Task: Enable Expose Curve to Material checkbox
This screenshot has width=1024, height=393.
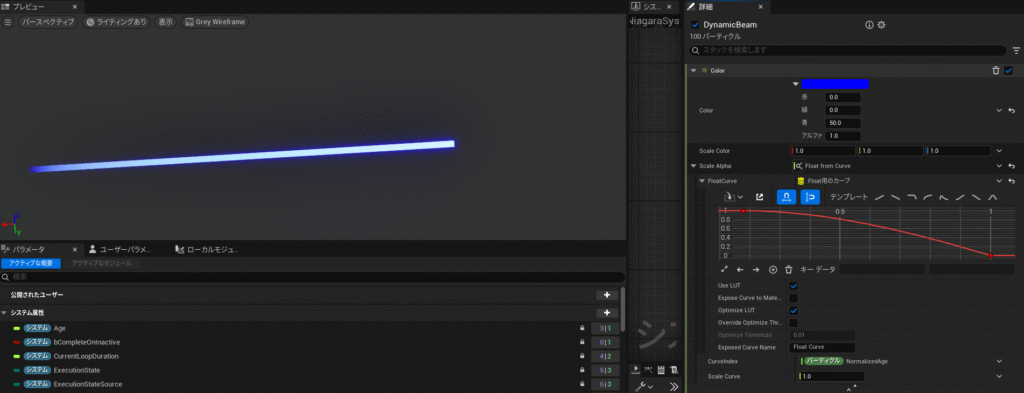Action: click(793, 298)
